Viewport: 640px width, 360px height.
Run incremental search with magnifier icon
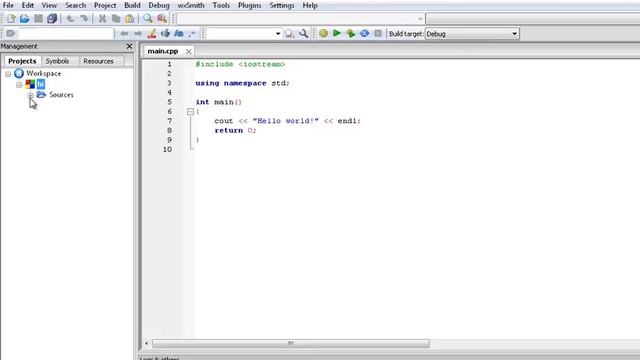(289, 33)
